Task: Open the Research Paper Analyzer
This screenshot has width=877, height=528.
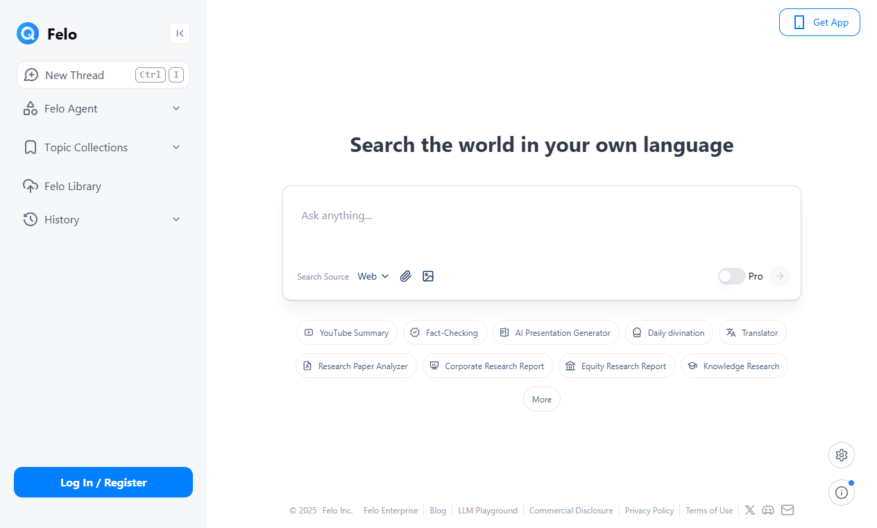Action: [x=356, y=366]
